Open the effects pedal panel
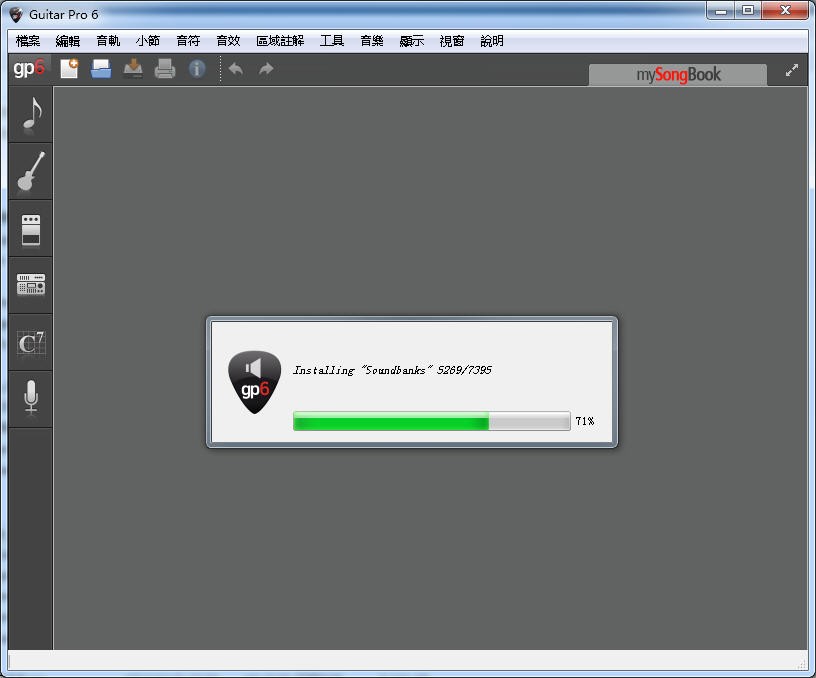Screen dimensions: 816x678 pos(31,229)
